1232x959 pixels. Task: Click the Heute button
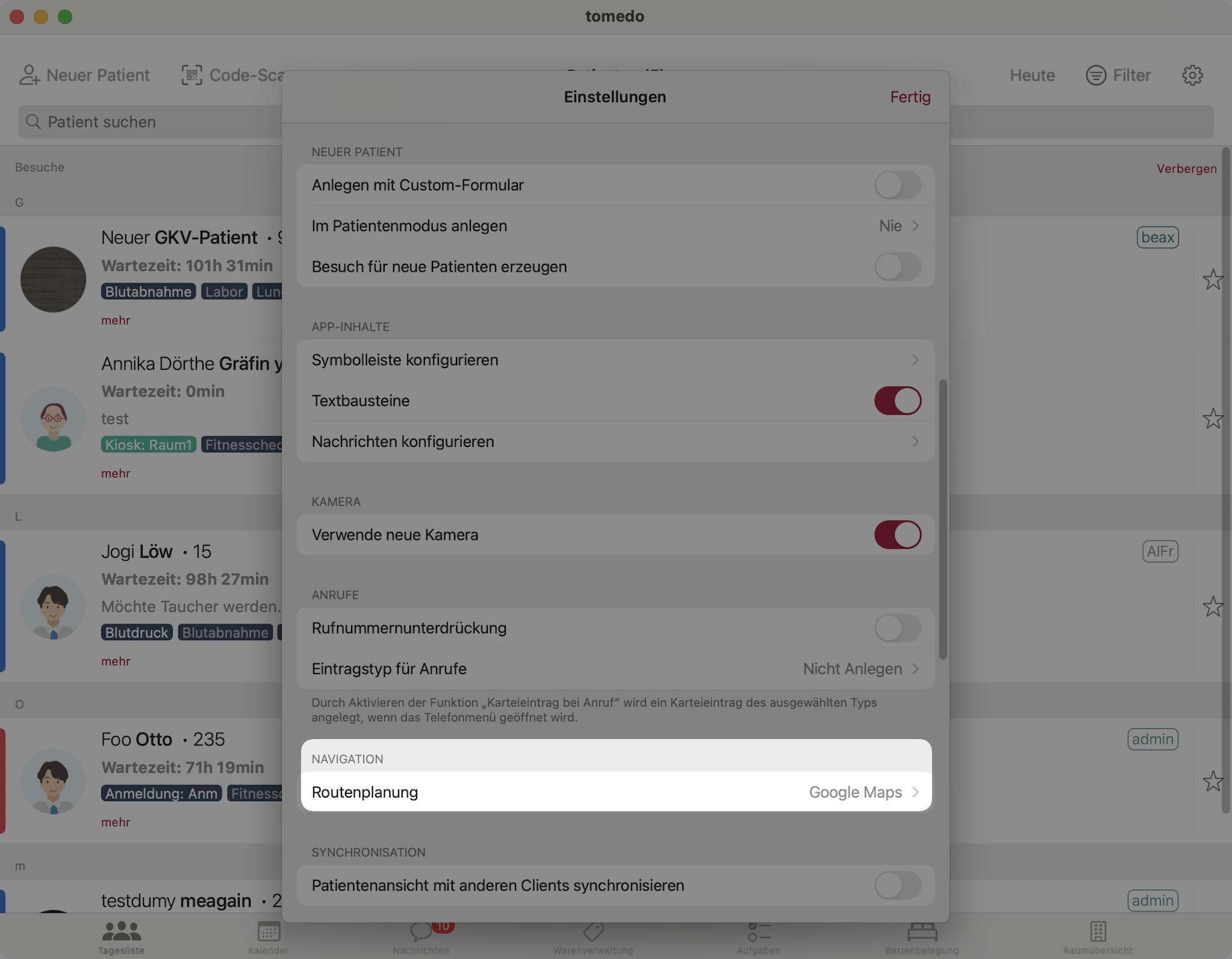[x=1032, y=75]
